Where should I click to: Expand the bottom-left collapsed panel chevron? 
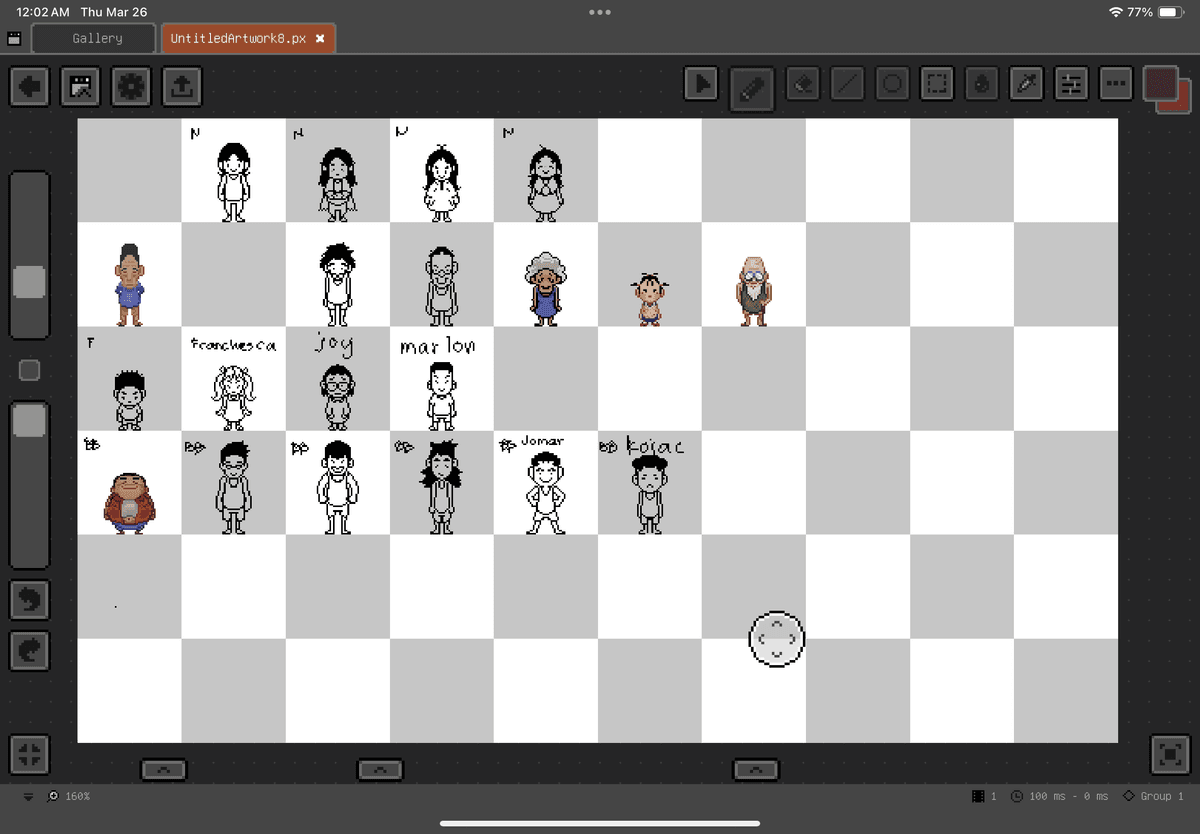click(163, 769)
